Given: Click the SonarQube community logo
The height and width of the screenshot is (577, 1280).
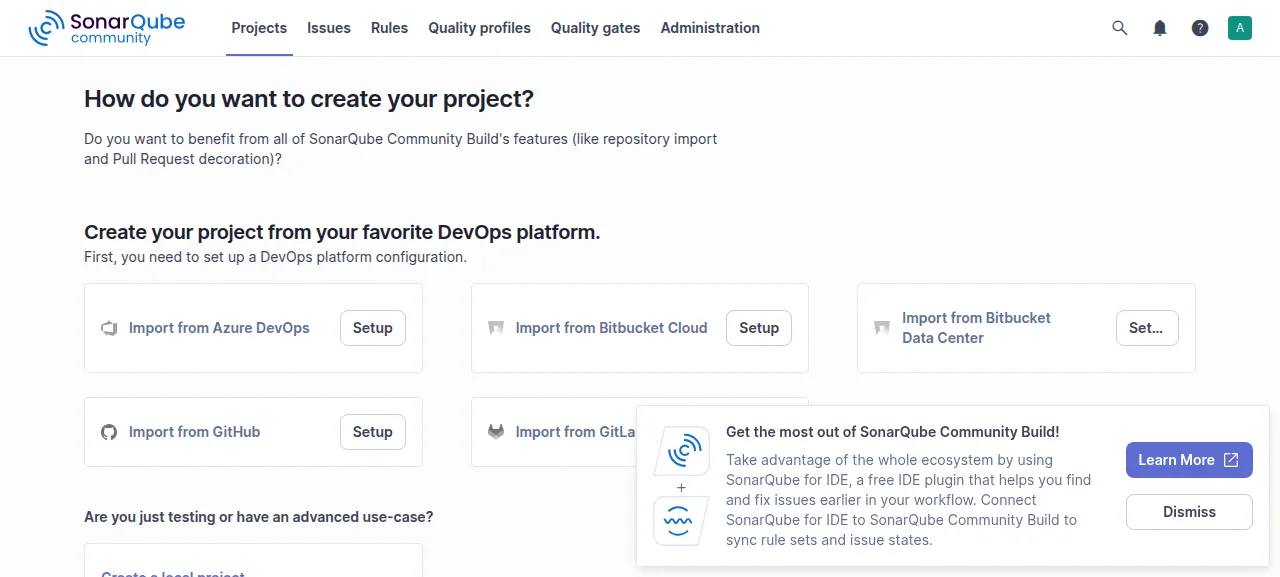Looking at the screenshot, I should click(107, 28).
